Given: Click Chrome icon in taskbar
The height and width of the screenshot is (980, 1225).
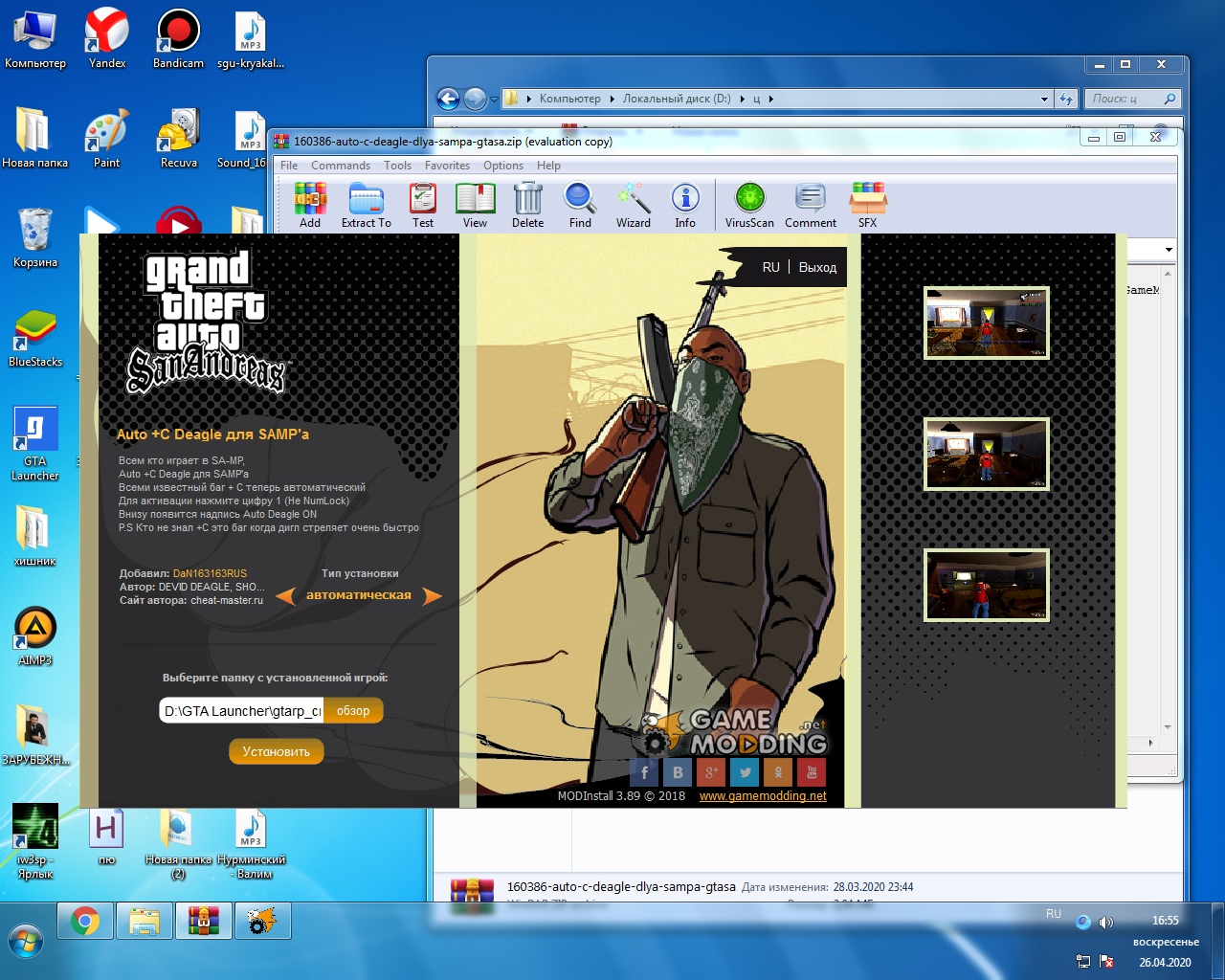Looking at the screenshot, I should pyautogui.click(x=85, y=921).
